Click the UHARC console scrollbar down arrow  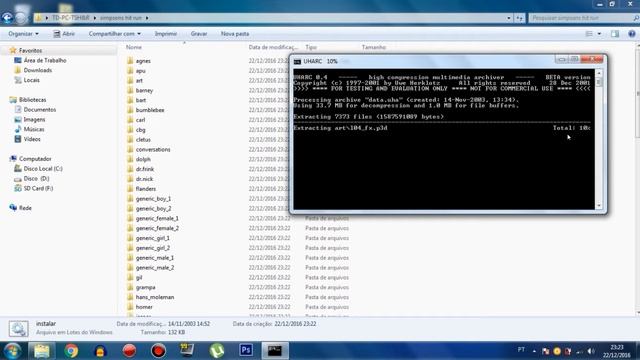point(599,206)
